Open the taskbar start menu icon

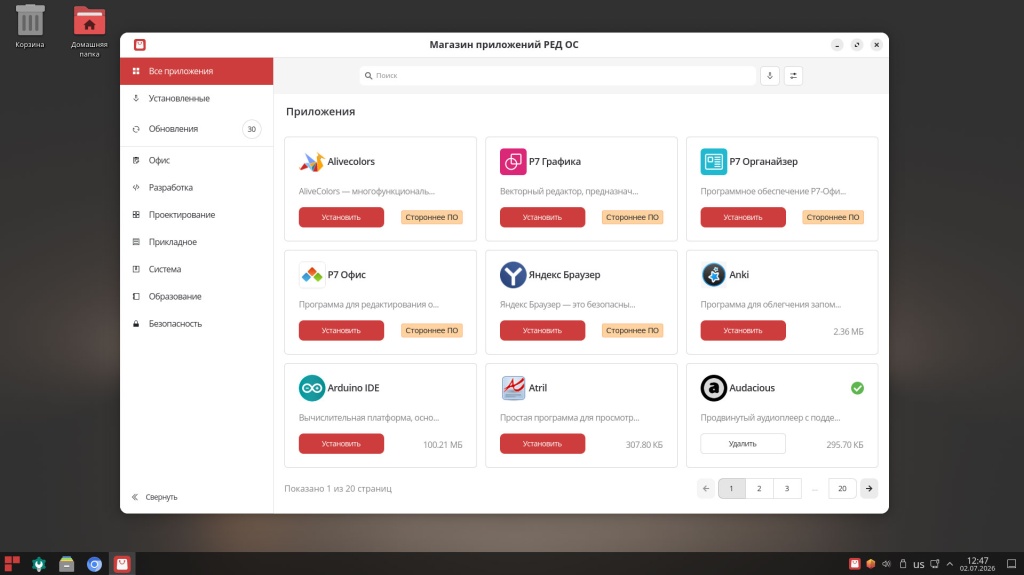(12, 564)
